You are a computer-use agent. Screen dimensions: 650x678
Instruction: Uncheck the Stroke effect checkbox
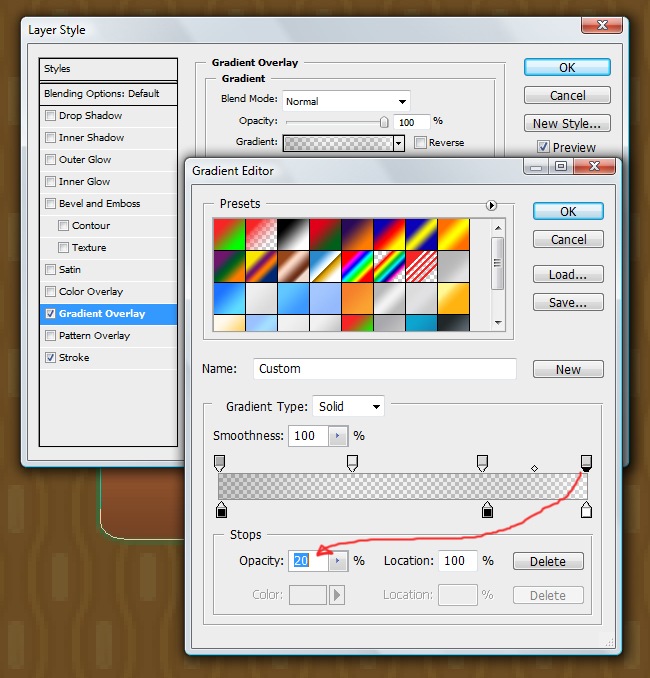[x=51, y=358]
